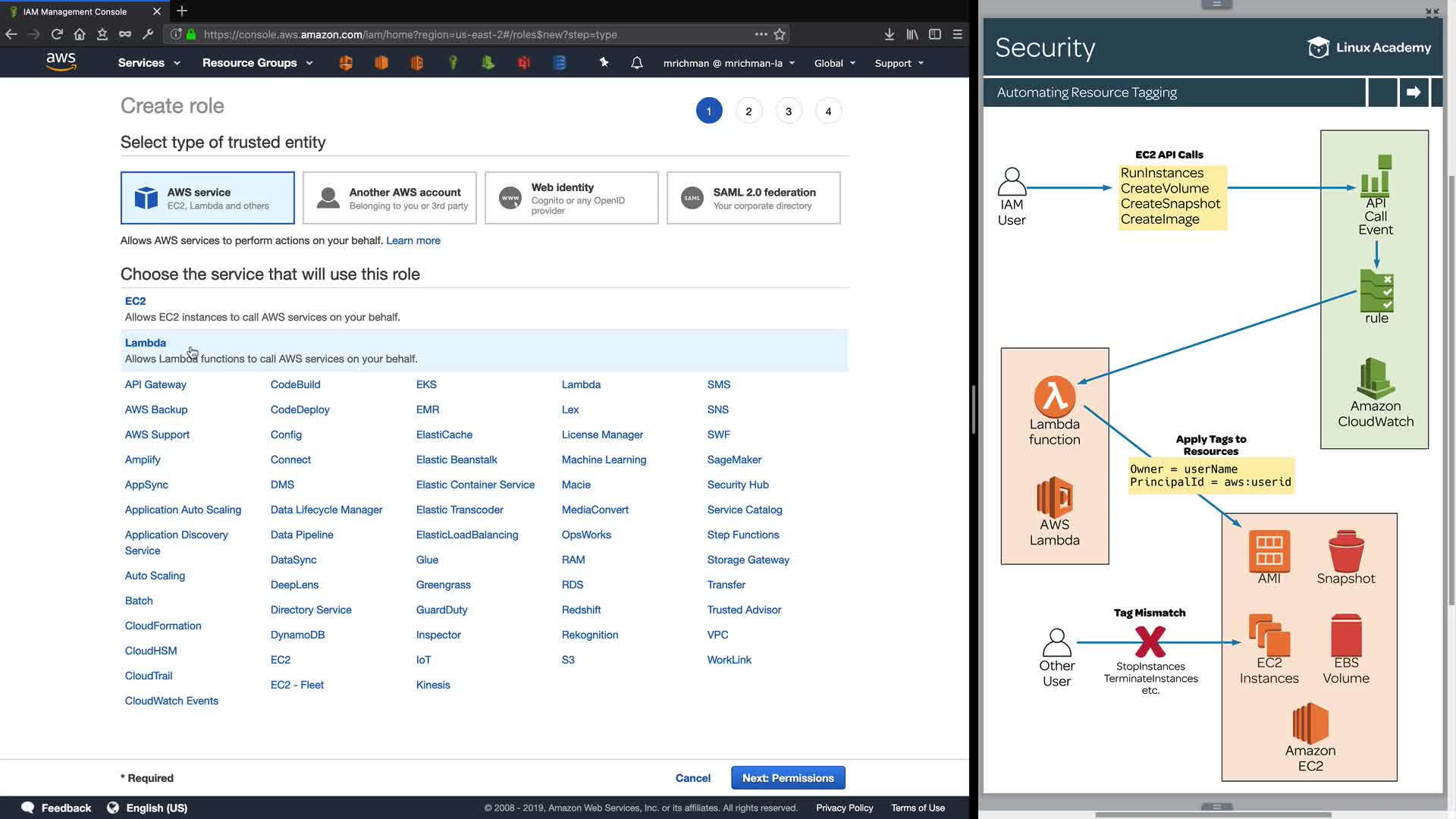The image size is (1456, 819).
Task: Select Another AWS account trusted entity
Action: pos(390,198)
